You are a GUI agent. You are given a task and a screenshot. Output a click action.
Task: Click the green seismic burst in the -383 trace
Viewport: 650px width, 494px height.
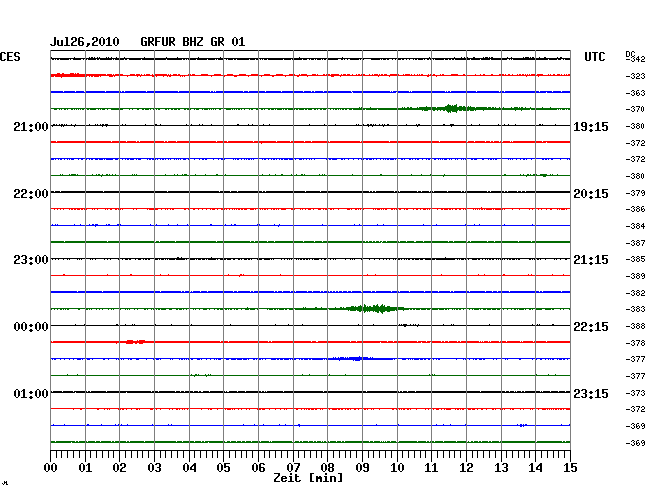click(x=375, y=309)
